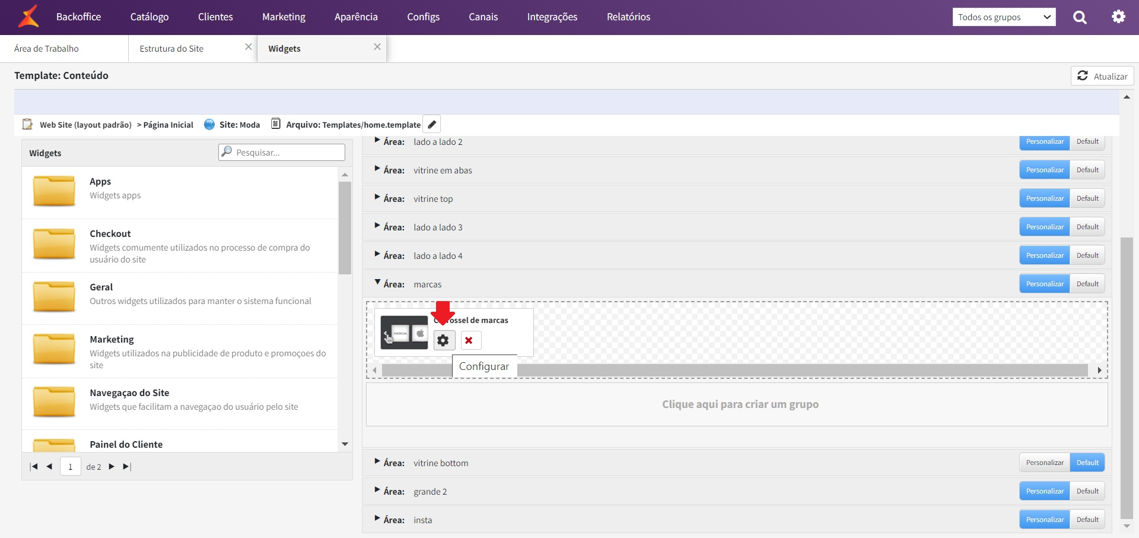The image size is (1139, 538).
Task: Click the Página Inicial breadcrumb text
Action: point(168,125)
